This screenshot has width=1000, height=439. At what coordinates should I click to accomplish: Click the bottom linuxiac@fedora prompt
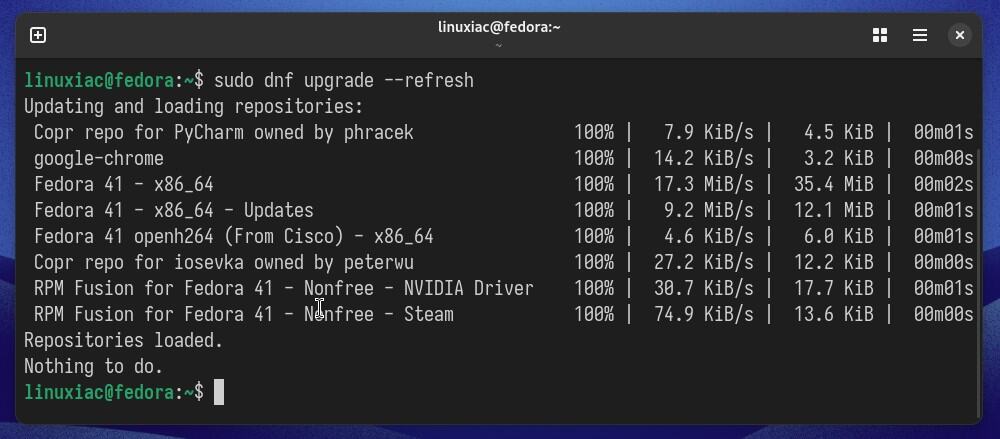pos(114,392)
